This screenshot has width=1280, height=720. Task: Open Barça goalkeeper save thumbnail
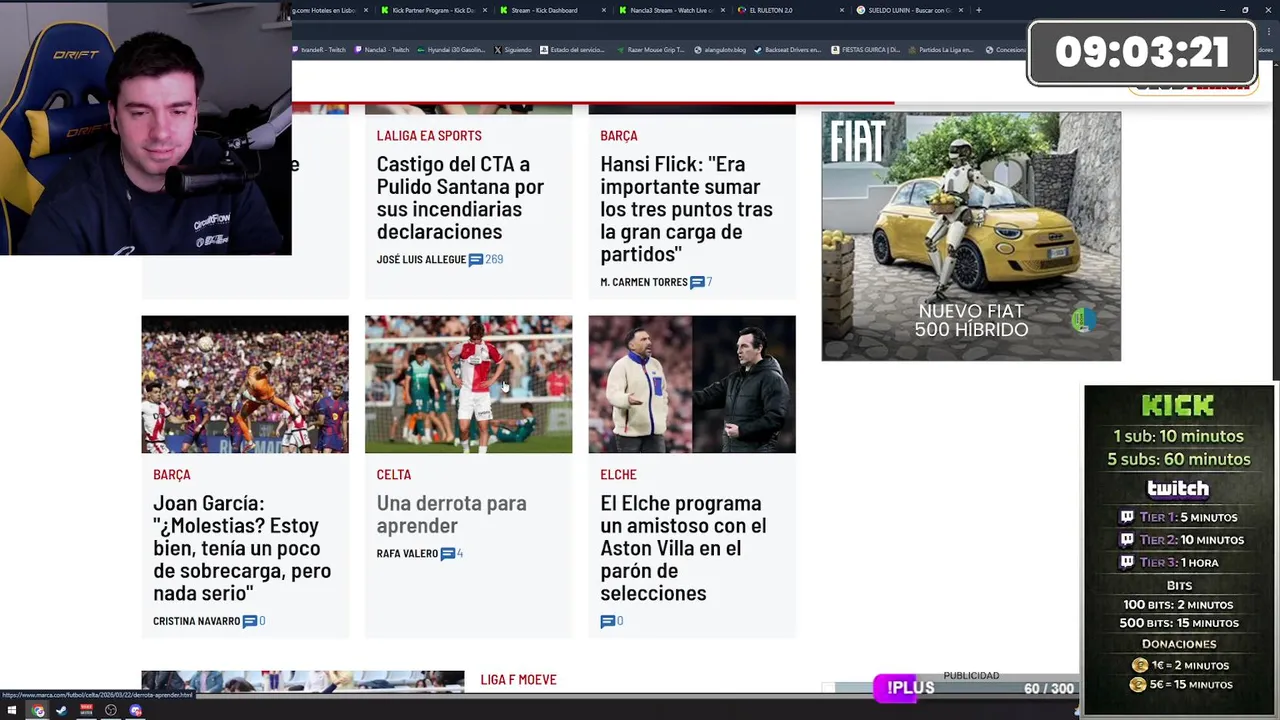coord(245,385)
